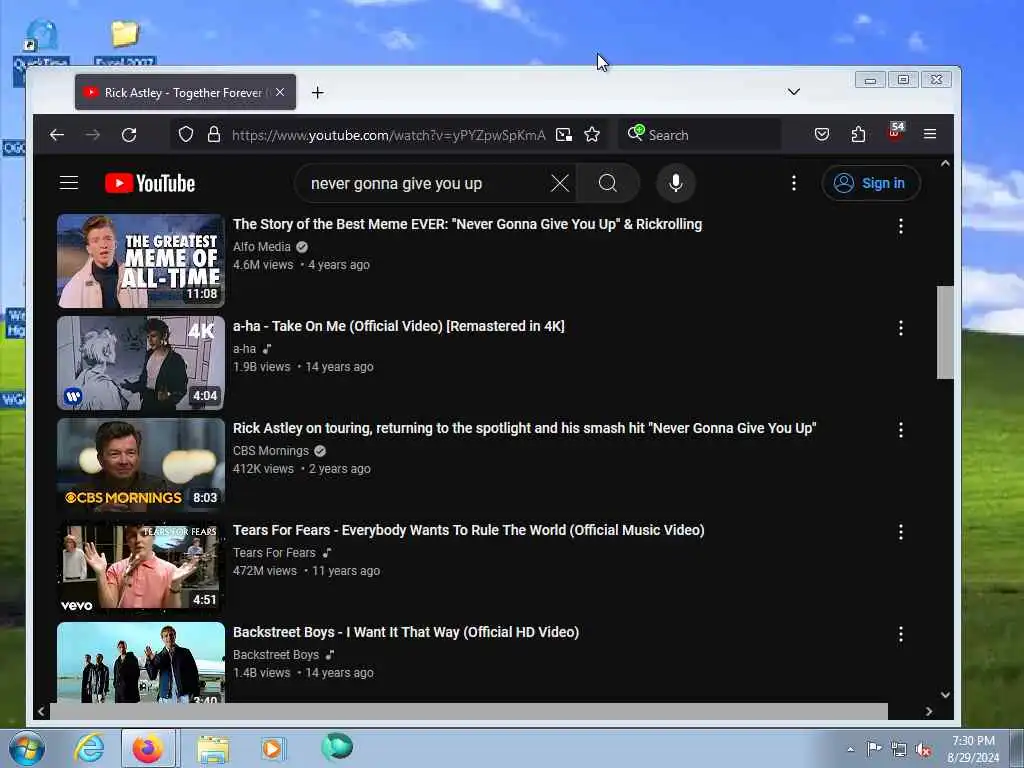Screen dimensions: 1024x768
Task: Open Firefox application hamburger menu
Action: point(930,134)
